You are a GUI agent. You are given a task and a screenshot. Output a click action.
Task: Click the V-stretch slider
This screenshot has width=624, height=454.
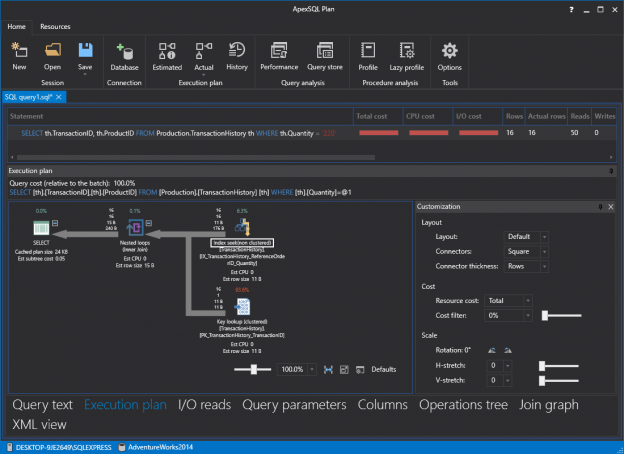[x=559, y=381]
